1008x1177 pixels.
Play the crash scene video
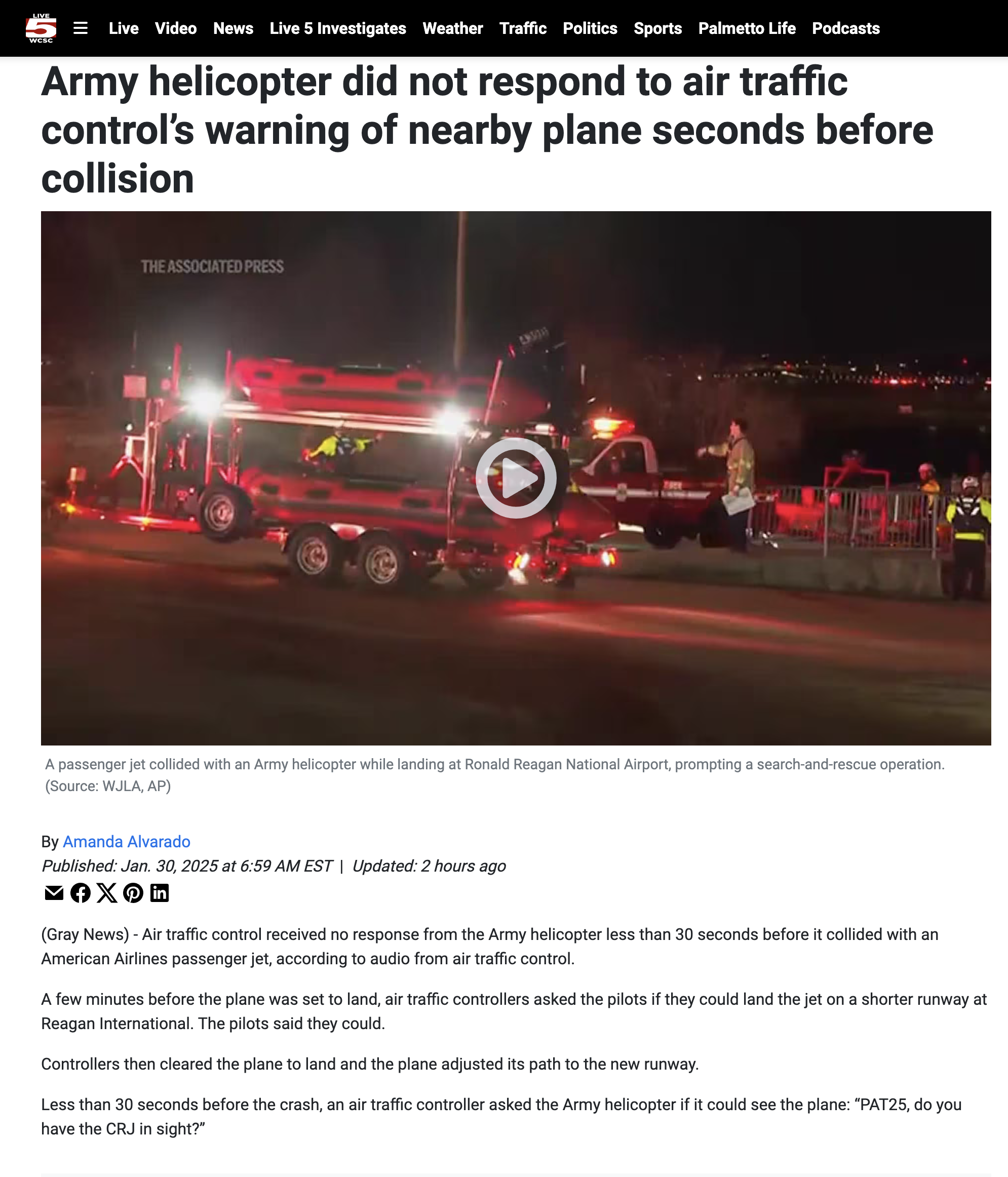coord(515,478)
